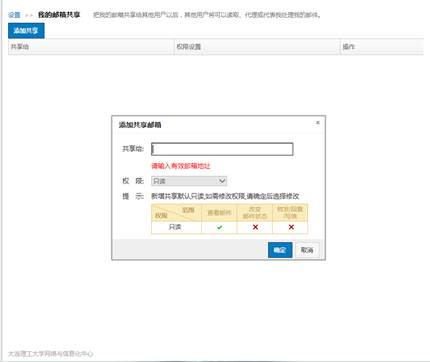The width and height of the screenshot is (430, 362).
Task: Click the 查看邮件 header cell in permission table
Action: coord(219,213)
